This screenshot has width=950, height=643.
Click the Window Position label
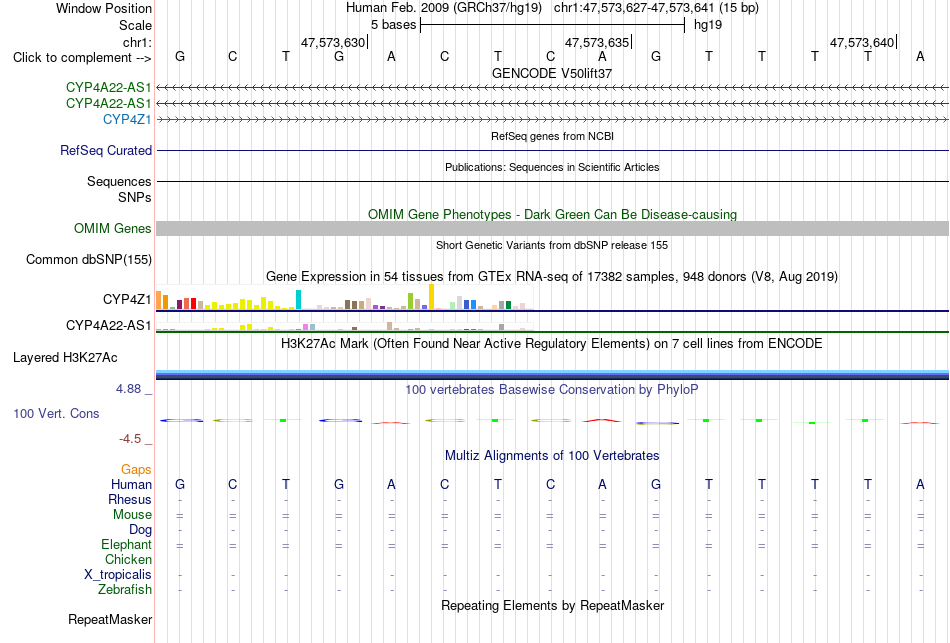tap(104, 8)
